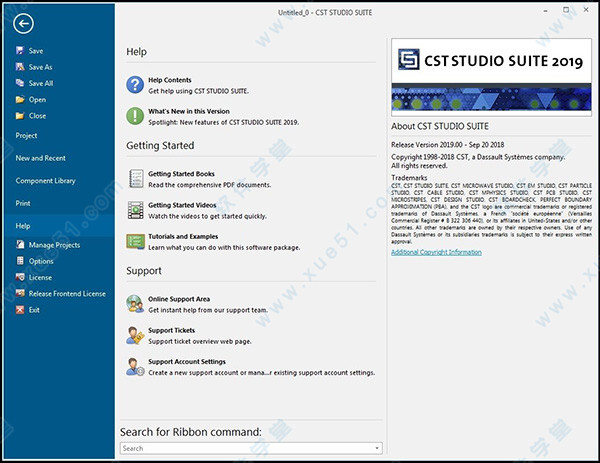Screen dimensions: 600x463
Task: Select the Help section in sidebar
Action: click(59, 226)
